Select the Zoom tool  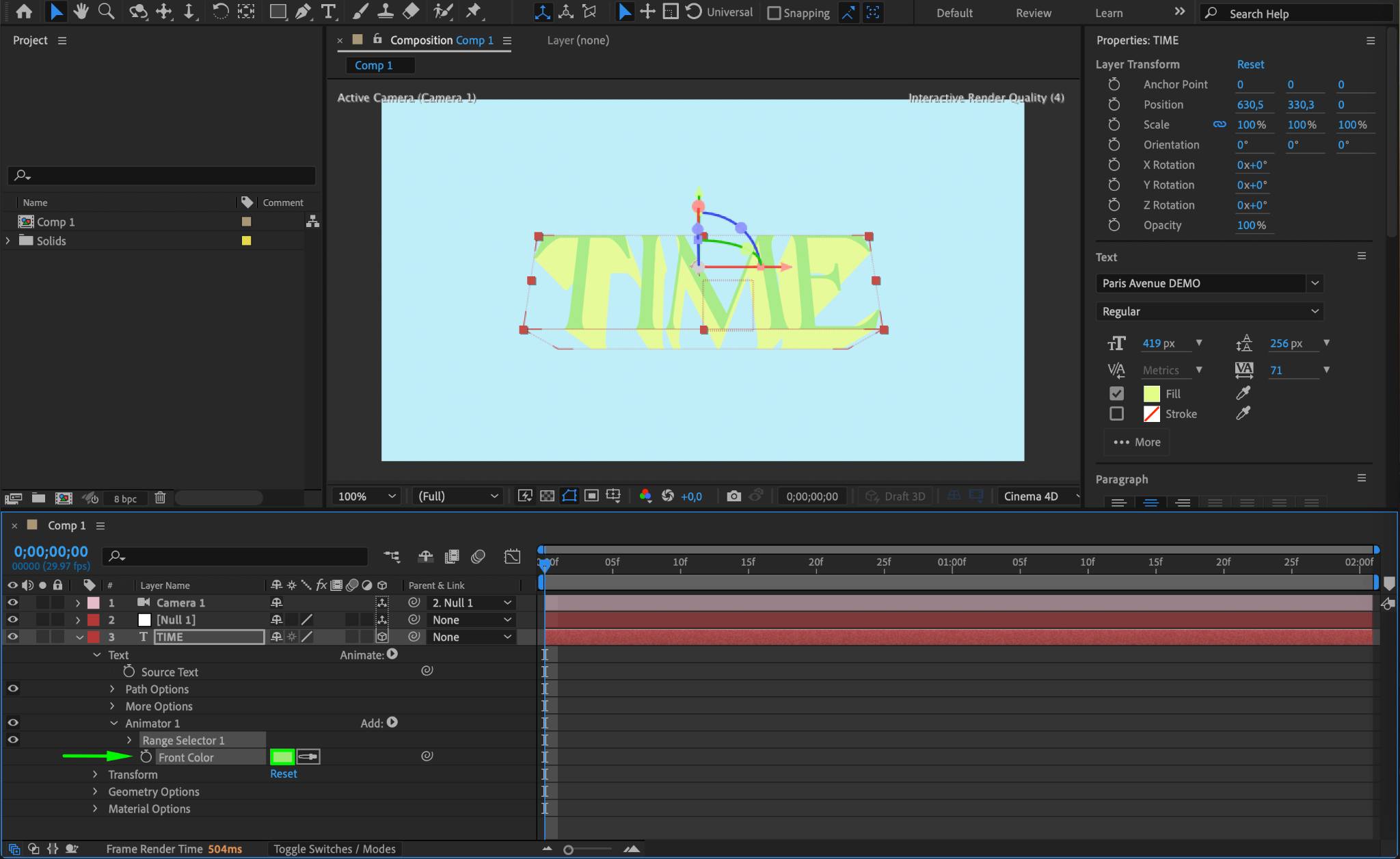106,12
